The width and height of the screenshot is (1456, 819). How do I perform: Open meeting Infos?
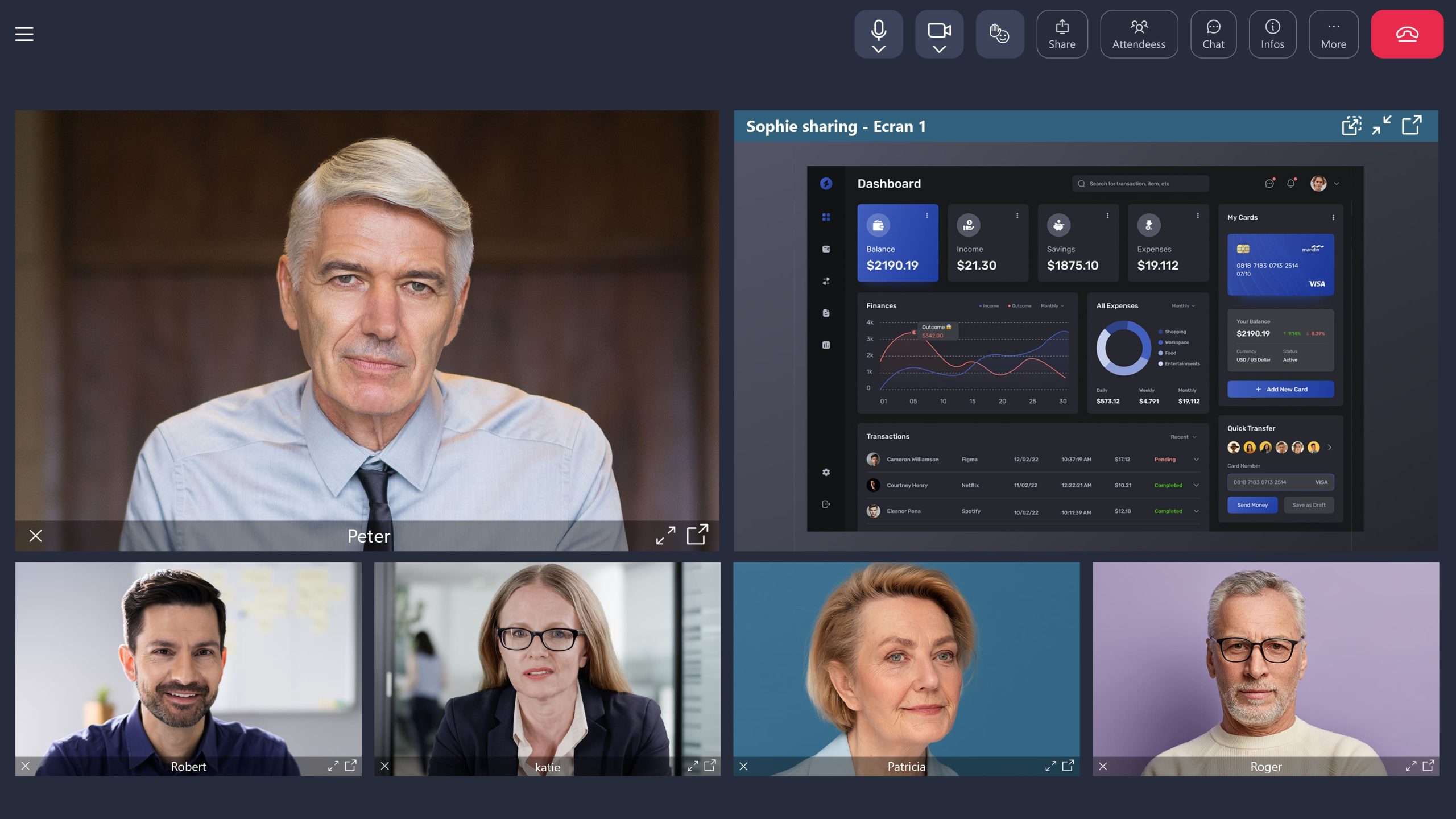(1272, 34)
